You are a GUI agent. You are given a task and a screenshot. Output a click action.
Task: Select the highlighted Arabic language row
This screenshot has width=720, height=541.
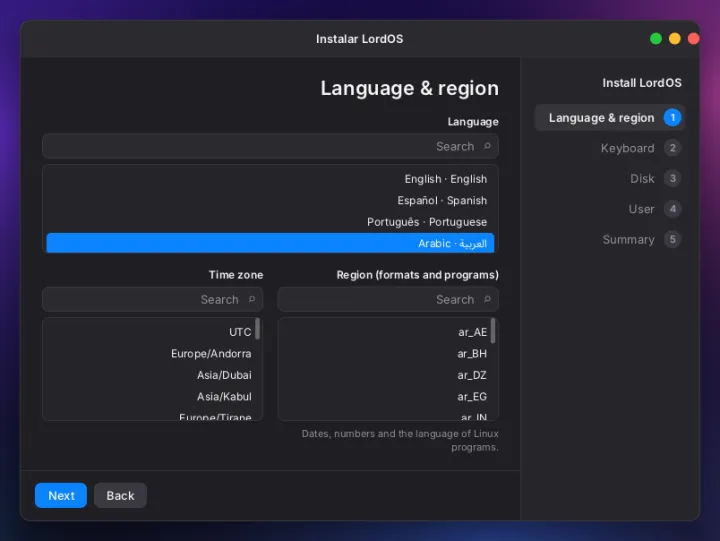270,243
